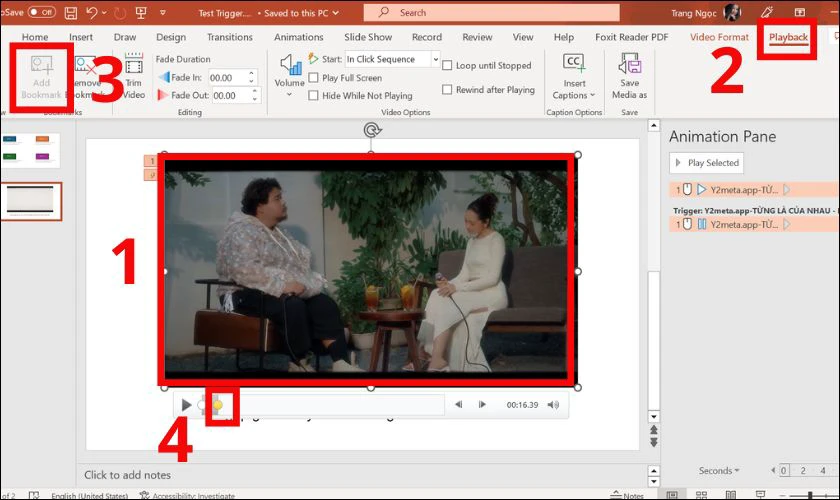Click animation tag 1 beside the video
Image resolution: width=840 pixels, height=500 pixels.
[x=151, y=160]
